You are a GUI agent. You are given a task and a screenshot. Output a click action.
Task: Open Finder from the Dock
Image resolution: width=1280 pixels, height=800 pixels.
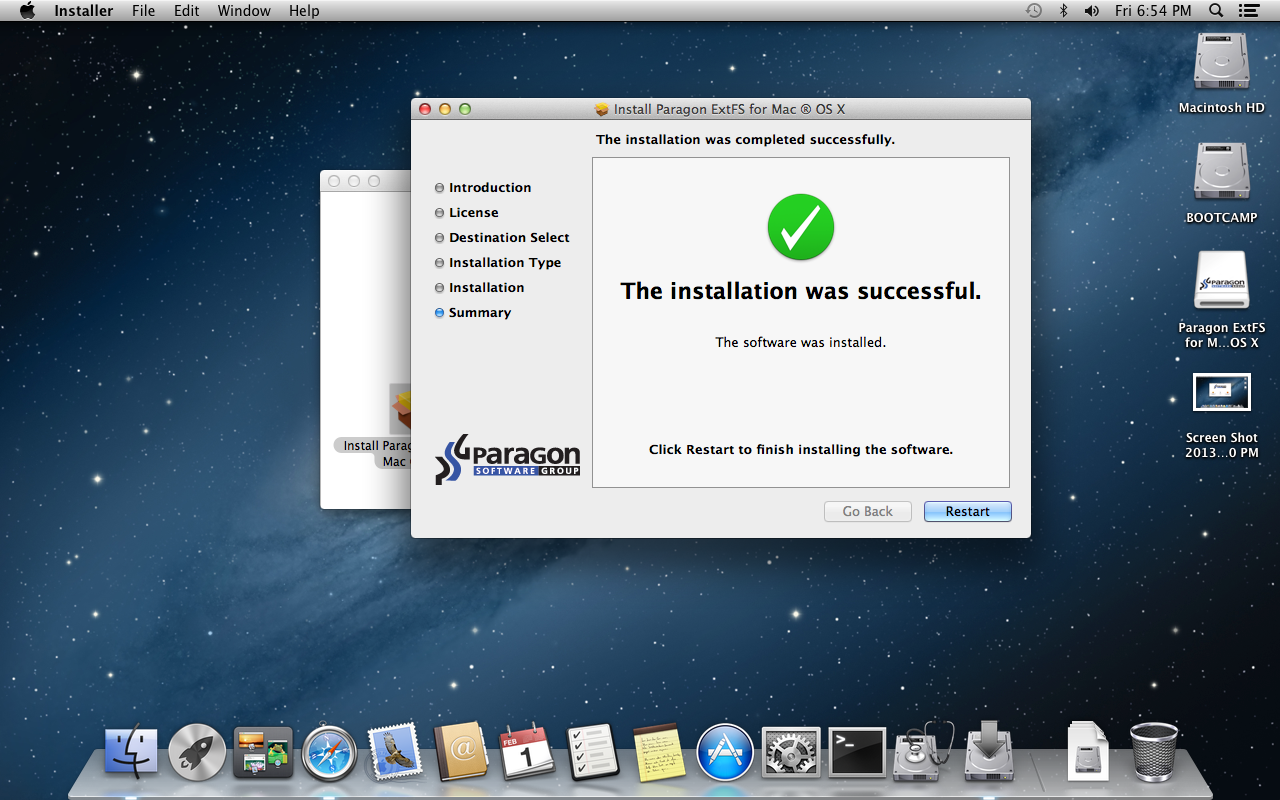point(131,752)
